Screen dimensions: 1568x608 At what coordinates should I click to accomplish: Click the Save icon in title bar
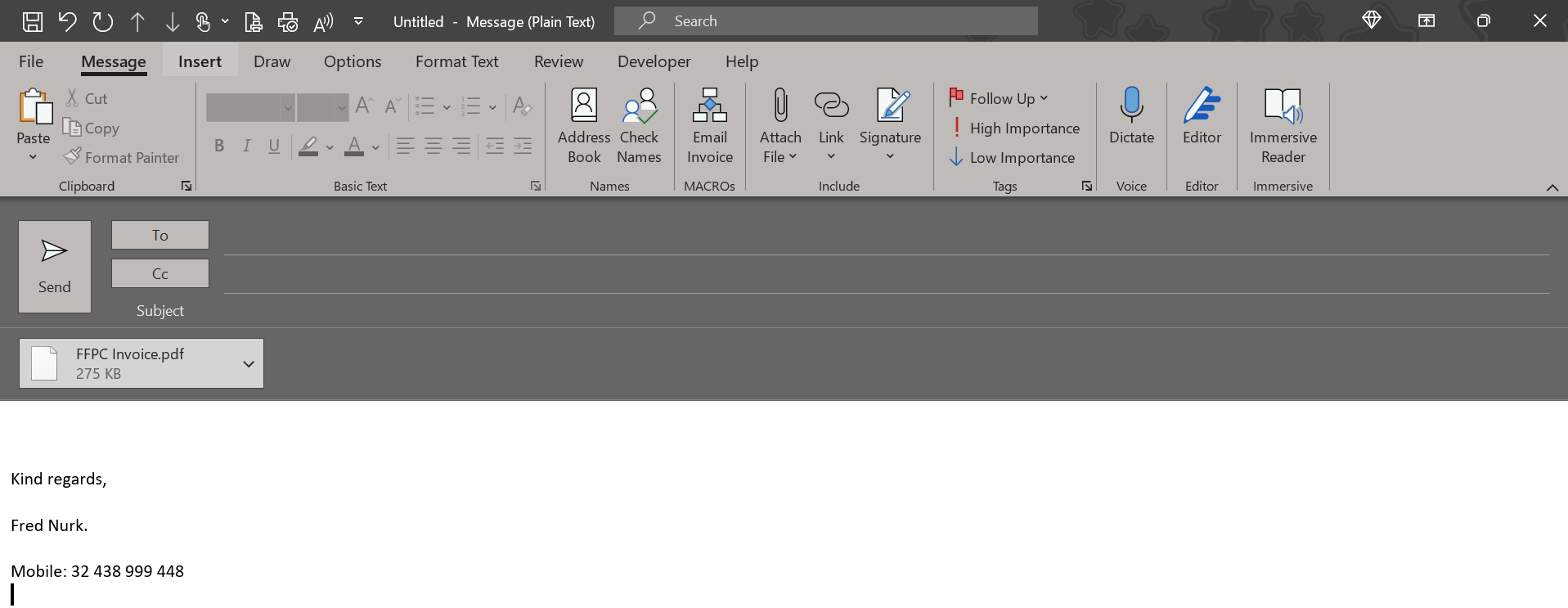pos(33,22)
